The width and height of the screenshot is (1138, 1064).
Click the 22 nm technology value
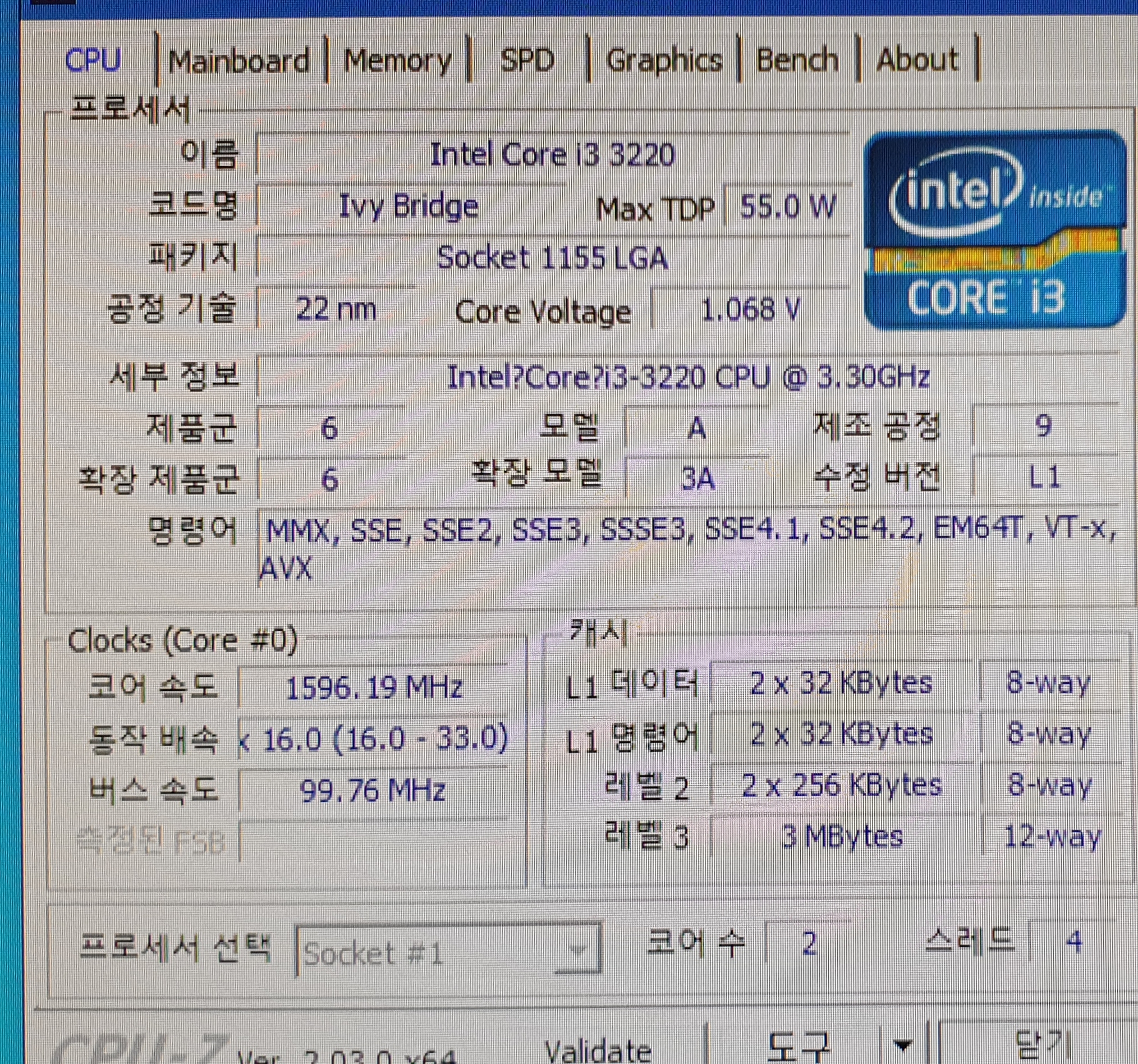click(336, 310)
